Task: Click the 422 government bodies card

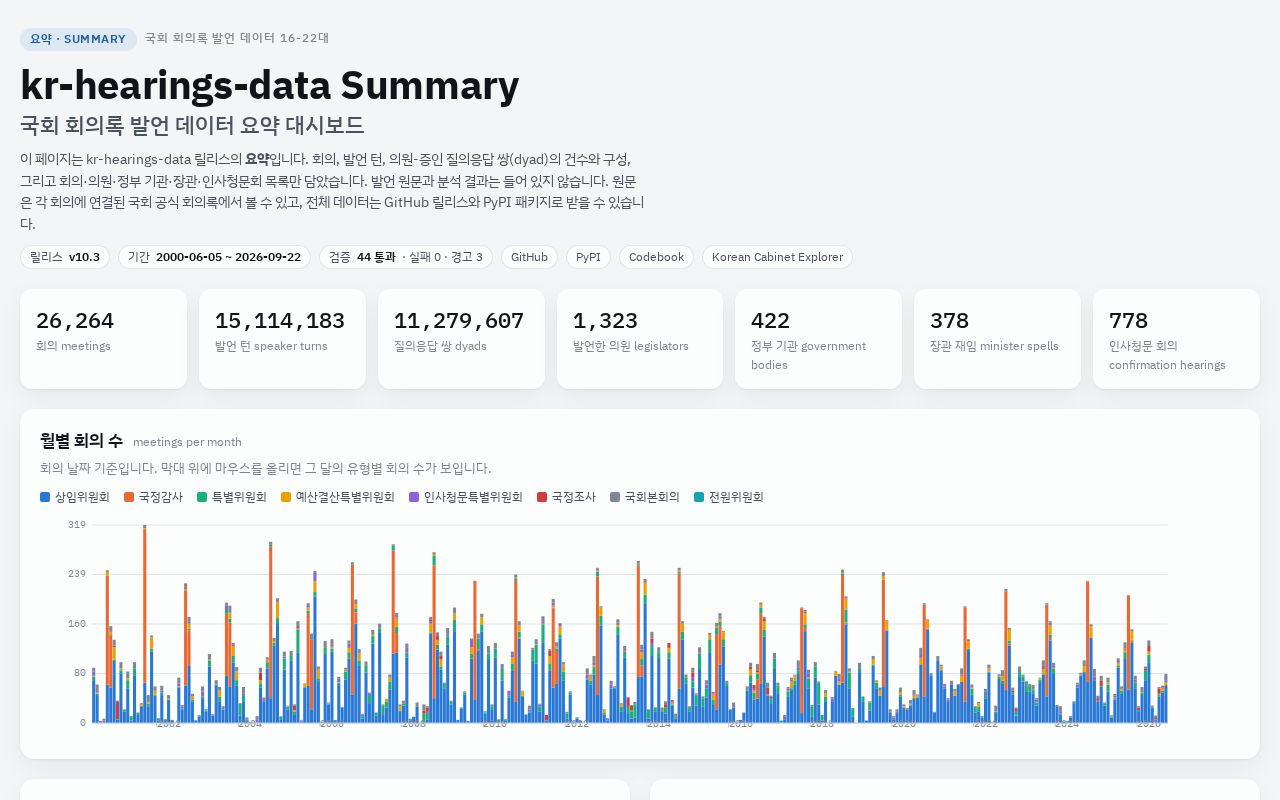Action: click(818, 339)
